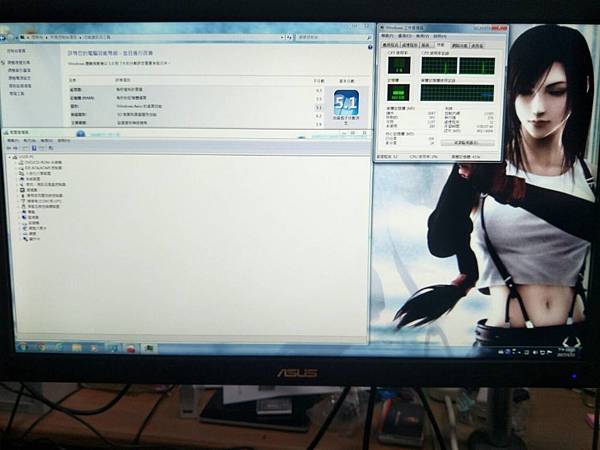Expand the Universal Serial Bus controllers node
This screenshot has height=450, width=600.
click(18, 196)
